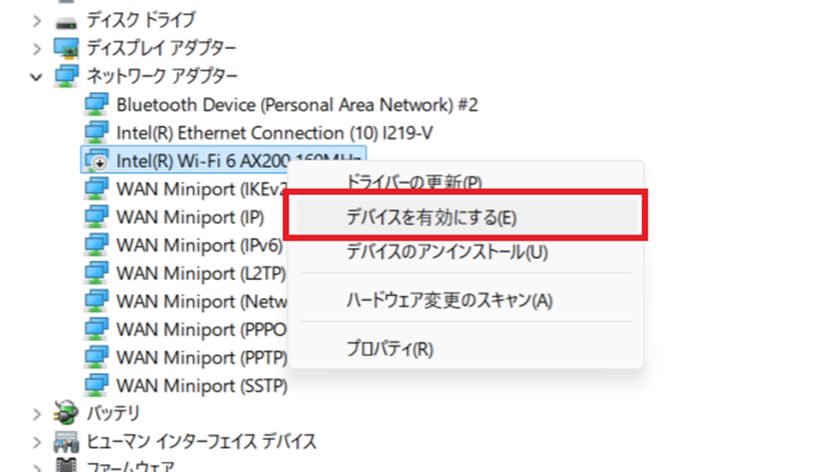
Task: Expand the ディスプレイ アダプター tree node
Action: coord(37,48)
